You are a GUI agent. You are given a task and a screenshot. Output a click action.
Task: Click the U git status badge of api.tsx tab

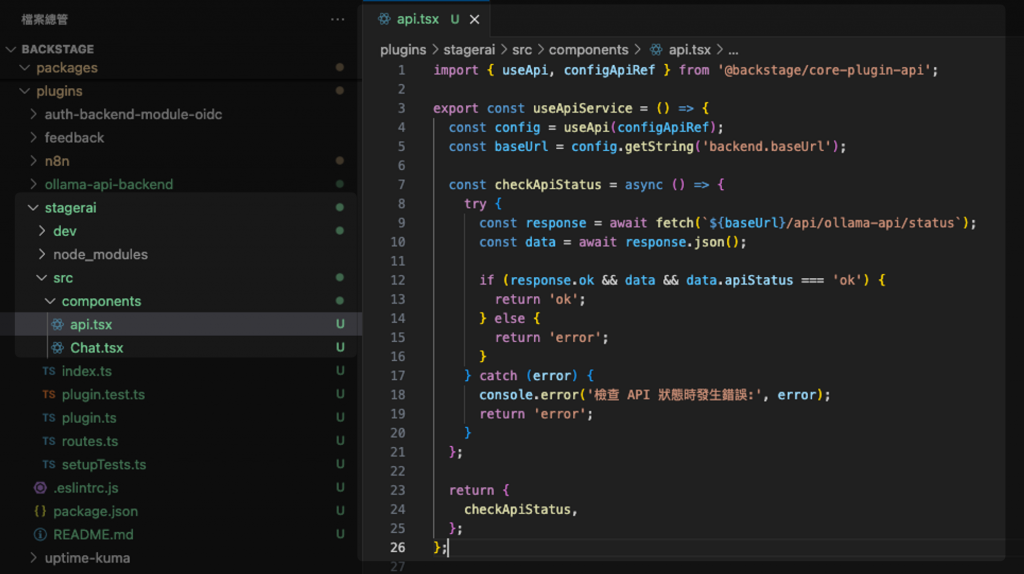click(x=455, y=20)
